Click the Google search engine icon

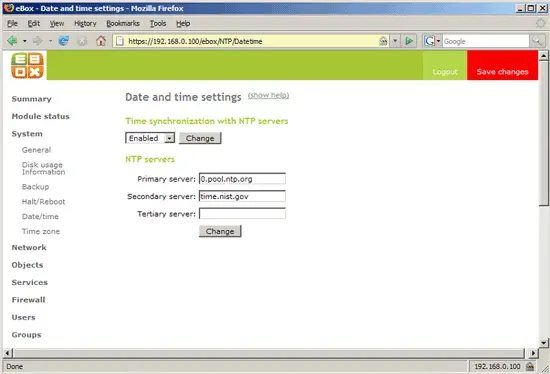429,41
